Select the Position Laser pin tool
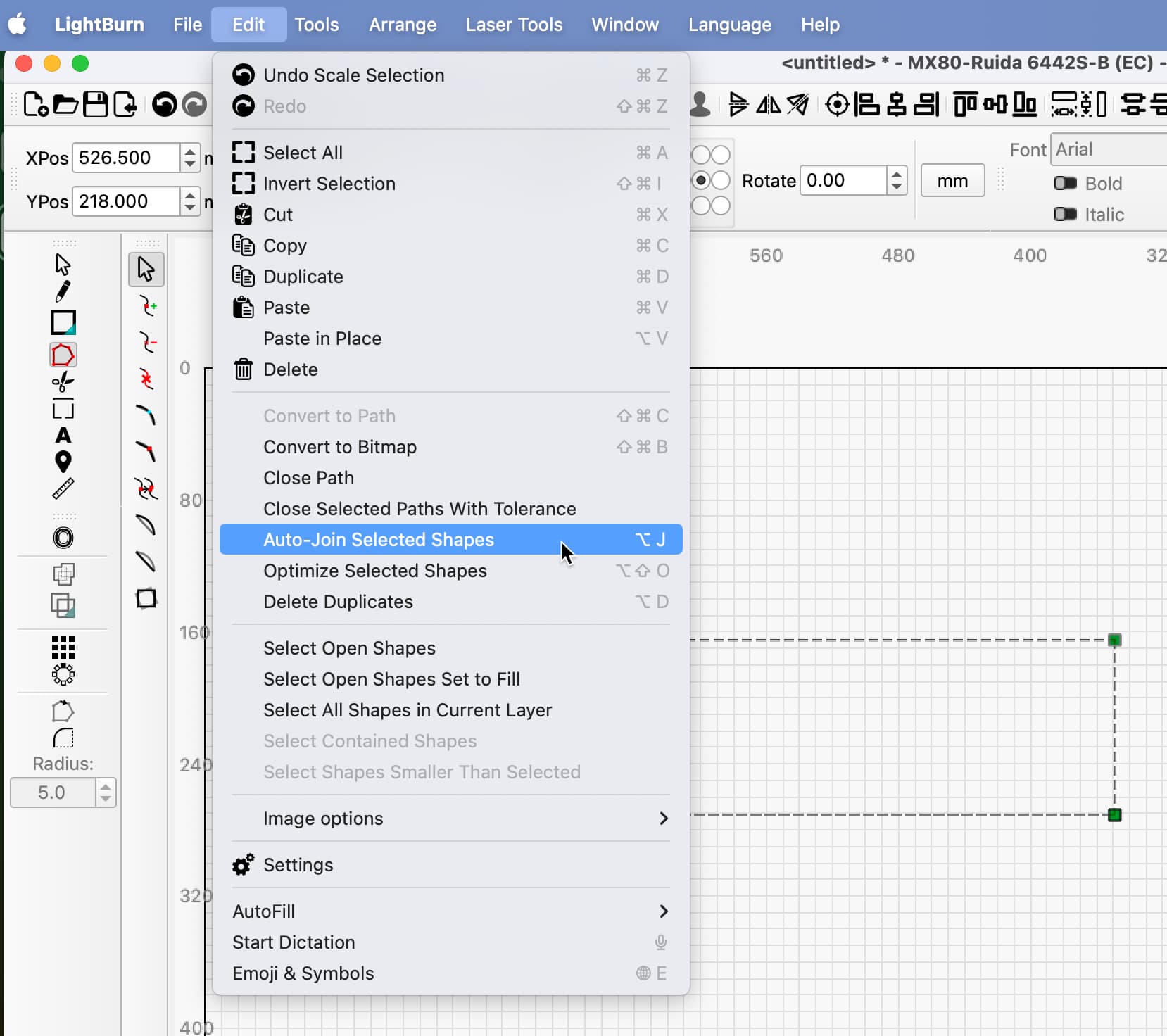The width and height of the screenshot is (1167, 1036). click(63, 462)
